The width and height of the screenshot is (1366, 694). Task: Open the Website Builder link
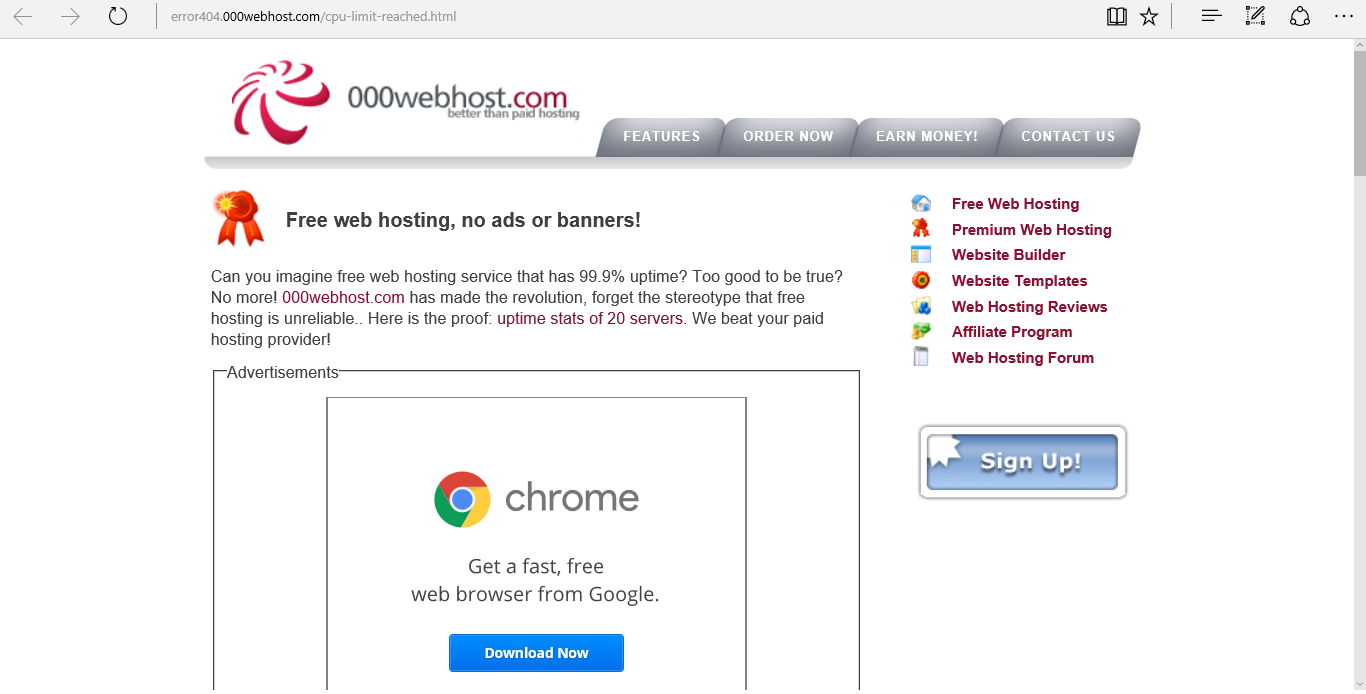pos(1008,255)
